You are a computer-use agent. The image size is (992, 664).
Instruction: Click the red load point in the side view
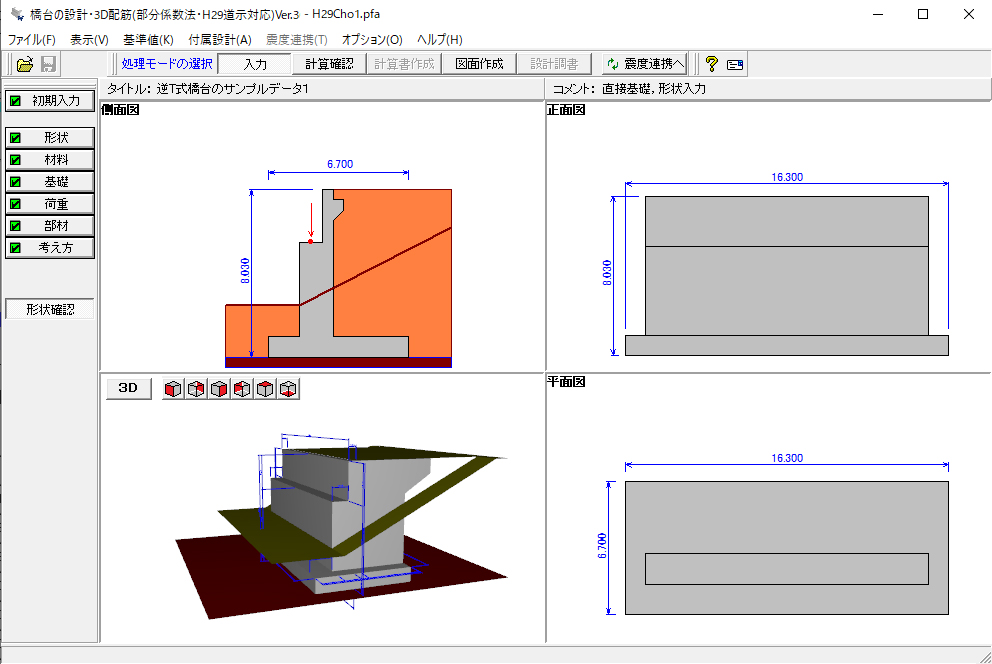(311, 242)
